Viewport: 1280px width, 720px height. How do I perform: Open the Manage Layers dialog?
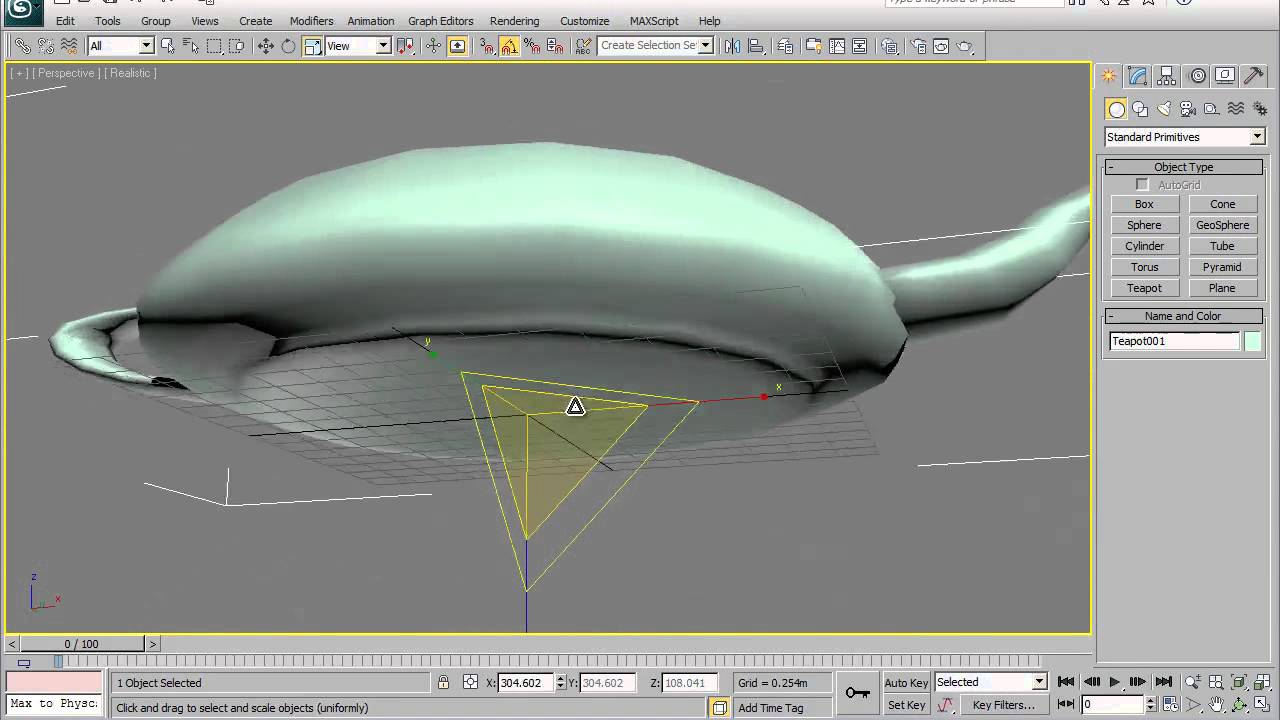tap(785, 46)
